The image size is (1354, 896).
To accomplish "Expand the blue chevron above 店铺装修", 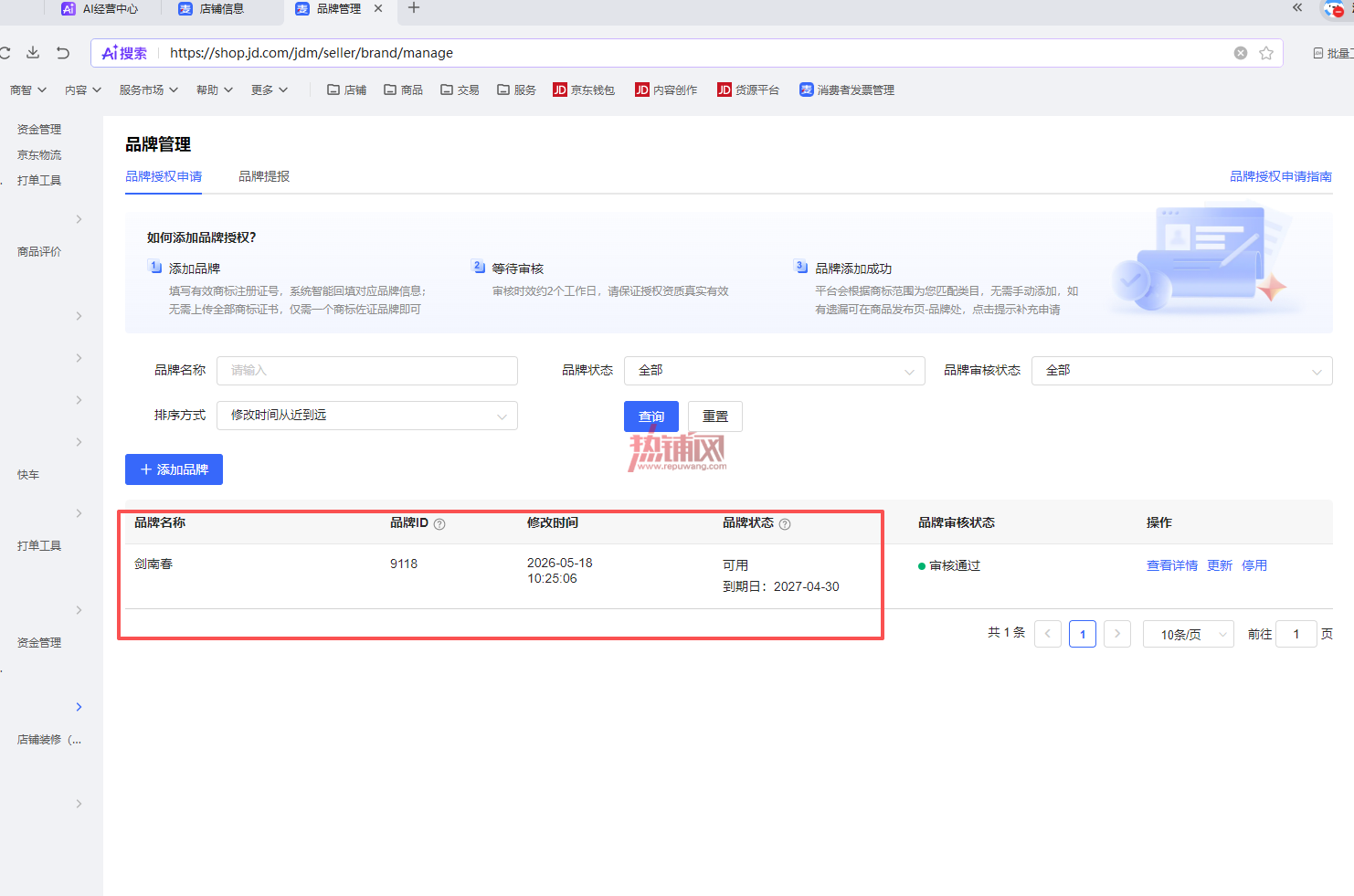I will [79, 707].
